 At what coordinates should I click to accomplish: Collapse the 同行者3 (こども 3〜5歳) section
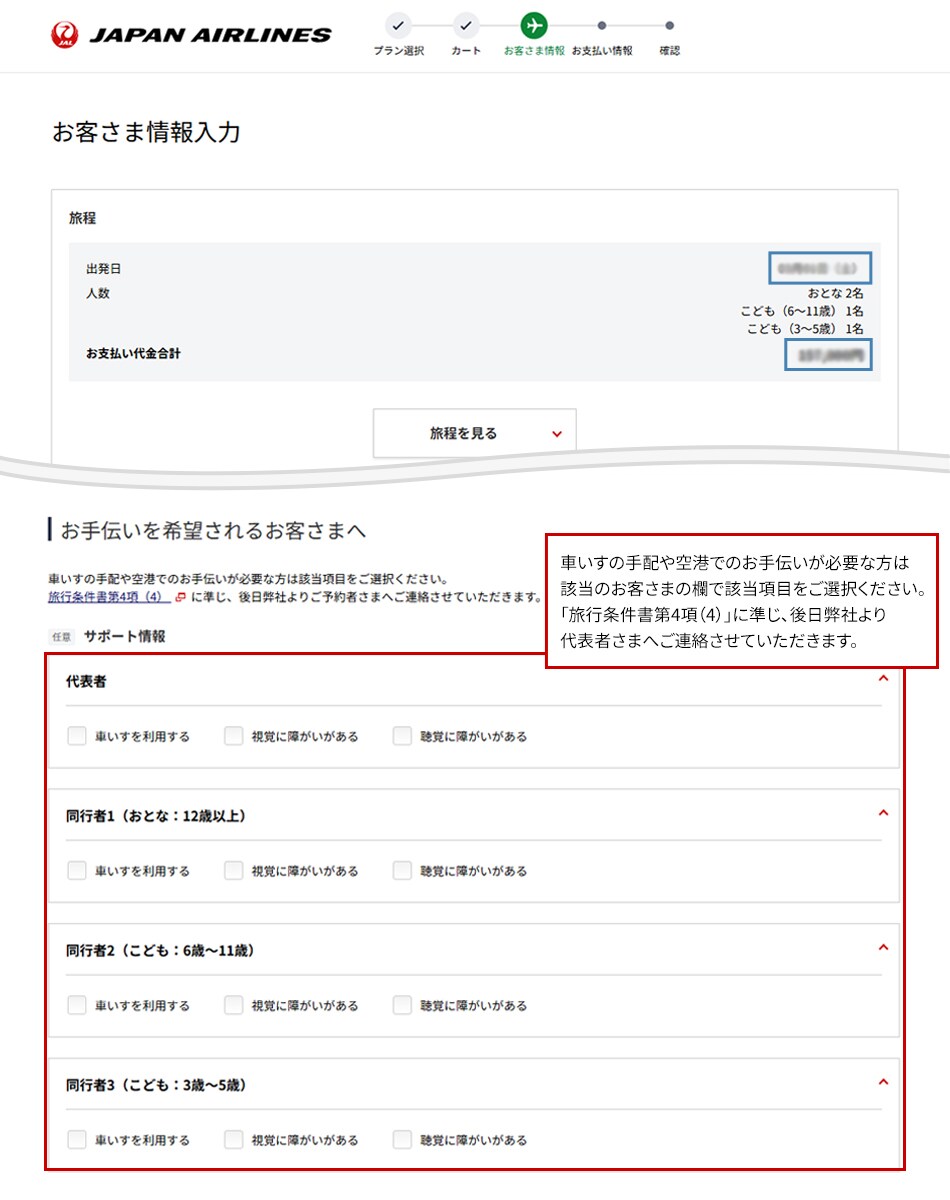pyautogui.click(x=882, y=1083)
